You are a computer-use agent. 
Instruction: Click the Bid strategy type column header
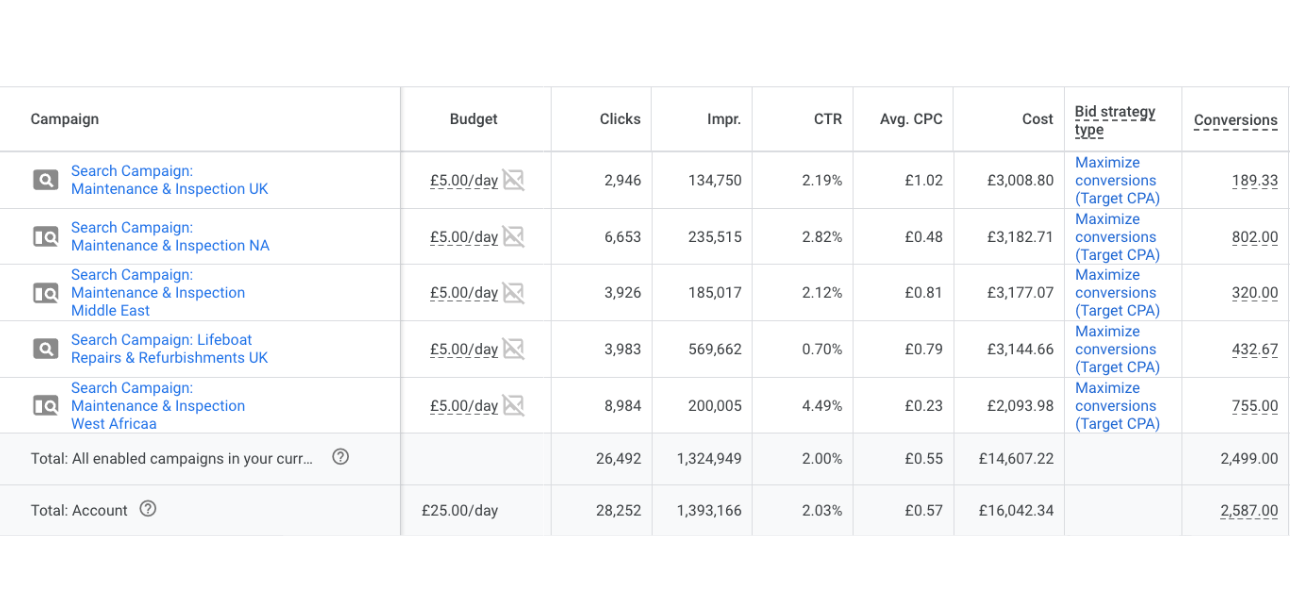(x=1114, y=120)
